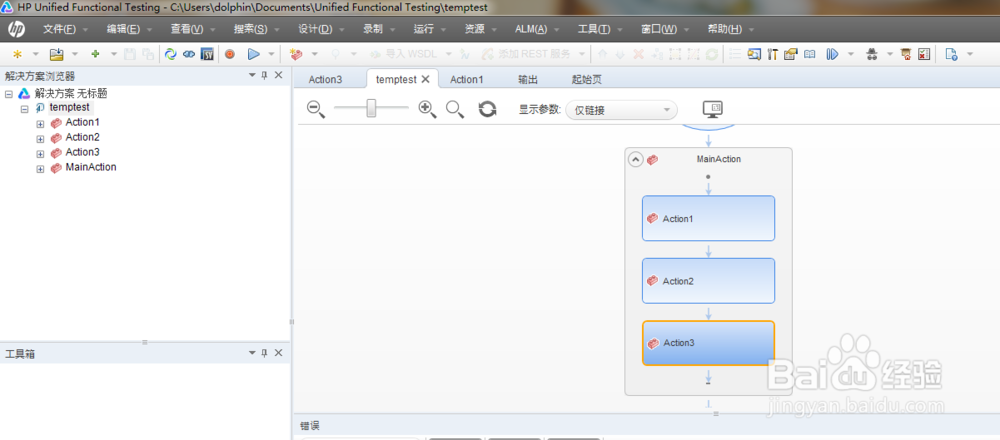The image size is (1000, 440).
Task: Select the Action2 block on canvas
Action: point(708,281)
